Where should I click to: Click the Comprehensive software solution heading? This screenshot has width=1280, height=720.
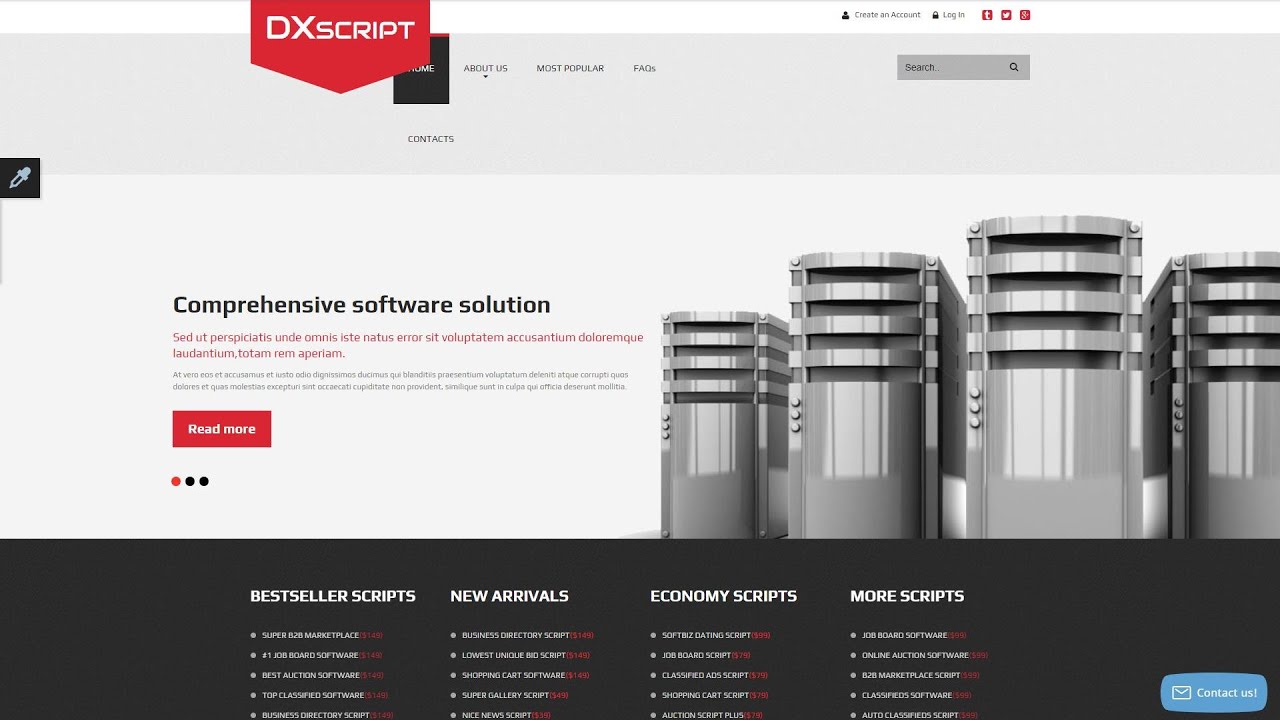click(362, 306)
